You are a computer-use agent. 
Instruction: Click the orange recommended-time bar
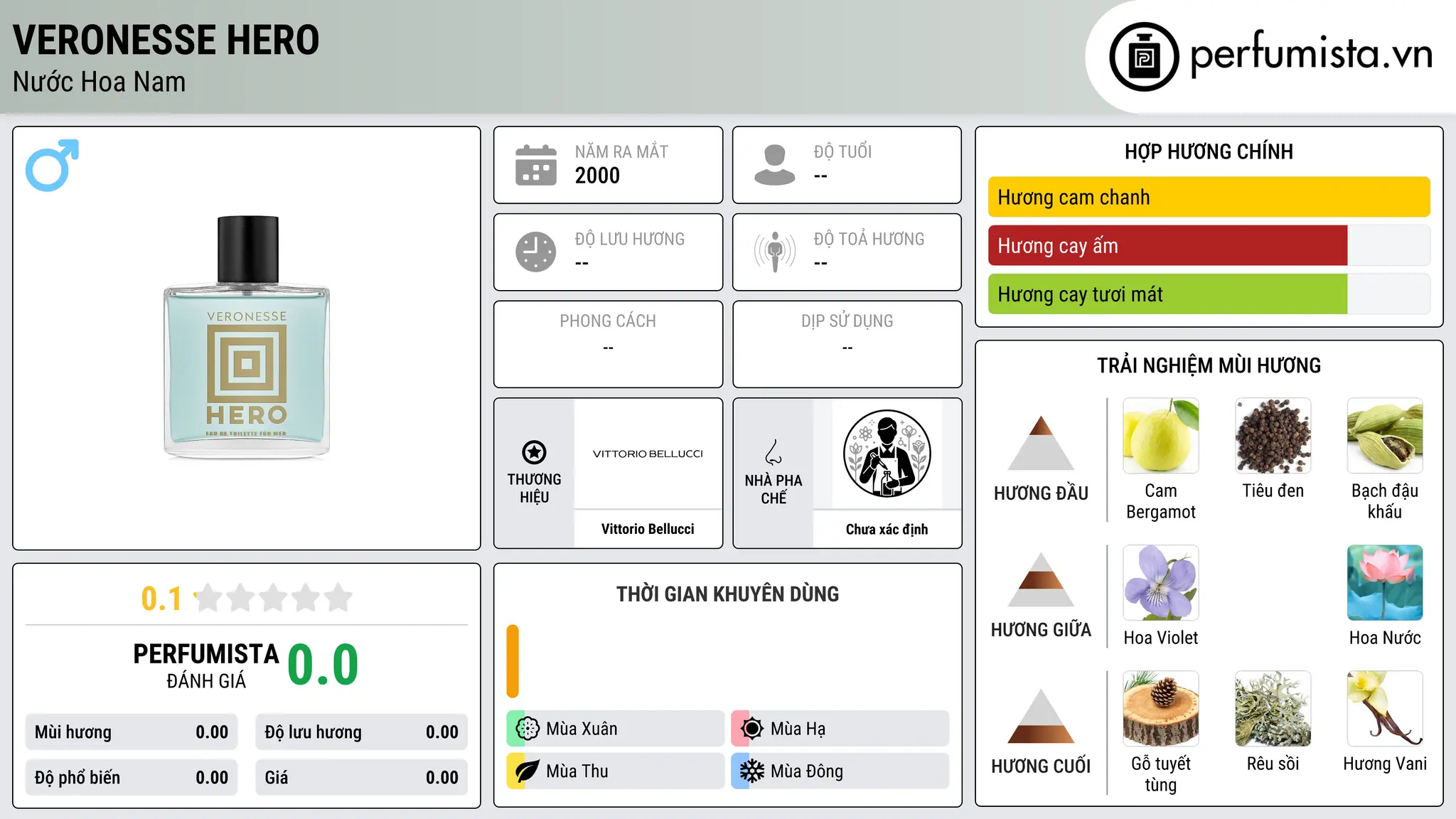click(x=513, y=661)
